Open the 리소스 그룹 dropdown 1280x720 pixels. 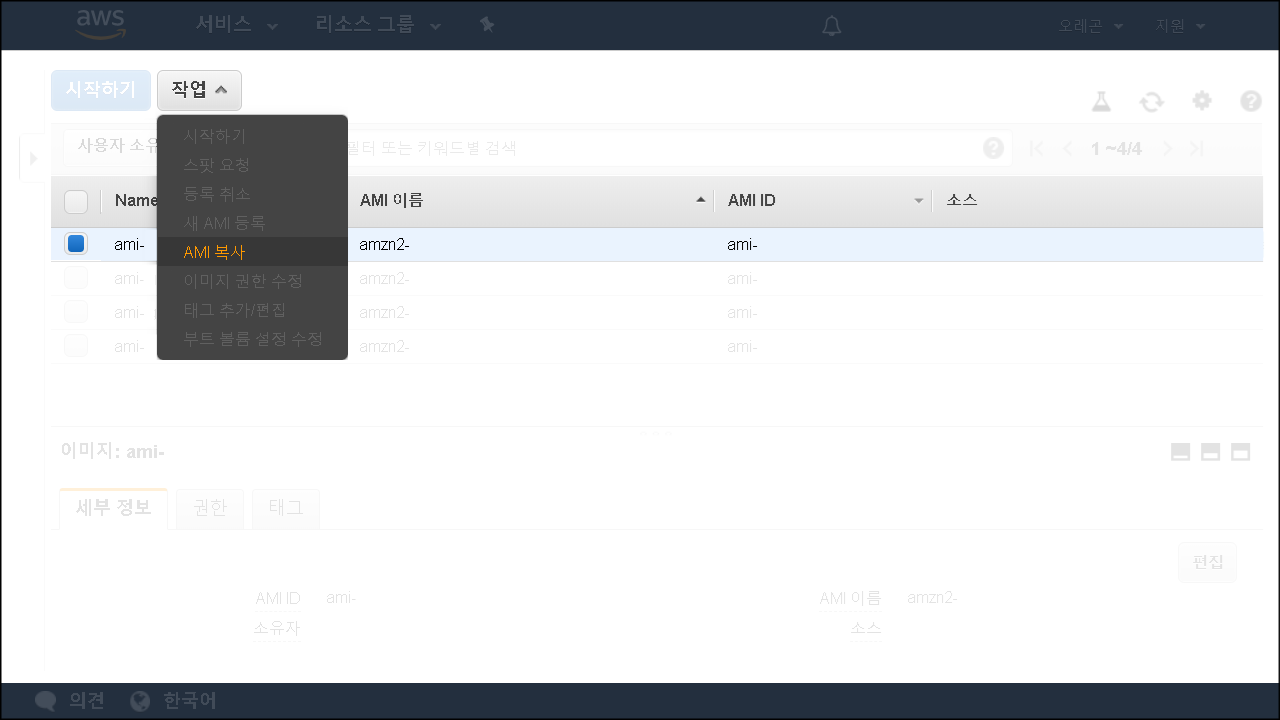pyautogui.click(x=378, y=25)
